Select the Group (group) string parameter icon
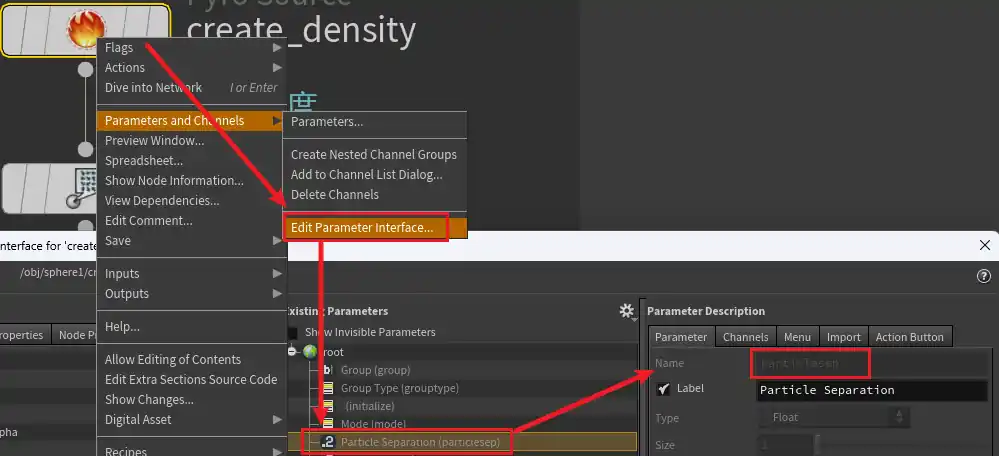Viewport: 999px width, 456px height. (x=327, y=370)
